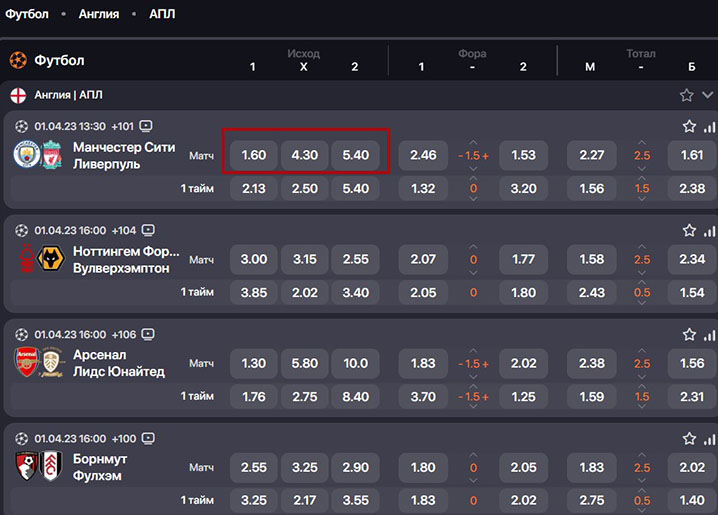Screen dimensions: 718x515
Task: Click the Manchester City club logo
Action: click(25, 155)
